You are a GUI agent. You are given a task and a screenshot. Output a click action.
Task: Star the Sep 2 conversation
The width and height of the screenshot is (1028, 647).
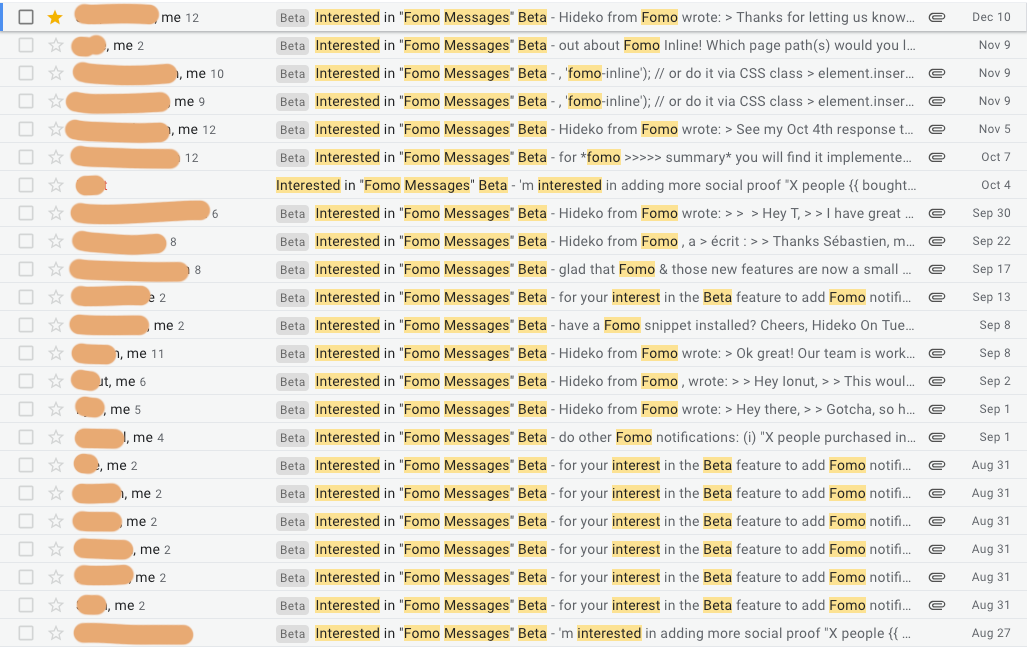pyautogui.click(x=55, y=381)
